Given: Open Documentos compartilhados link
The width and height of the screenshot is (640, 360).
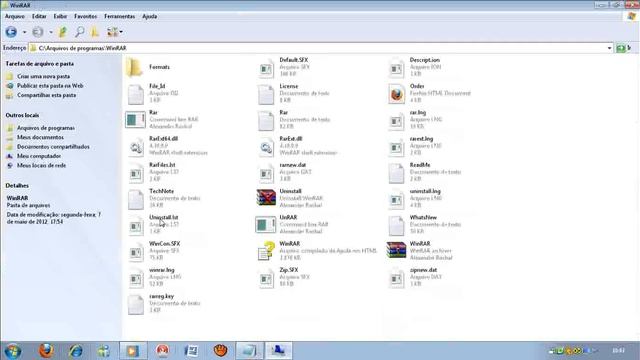Looking at the screenshot, I should [53, 147].
